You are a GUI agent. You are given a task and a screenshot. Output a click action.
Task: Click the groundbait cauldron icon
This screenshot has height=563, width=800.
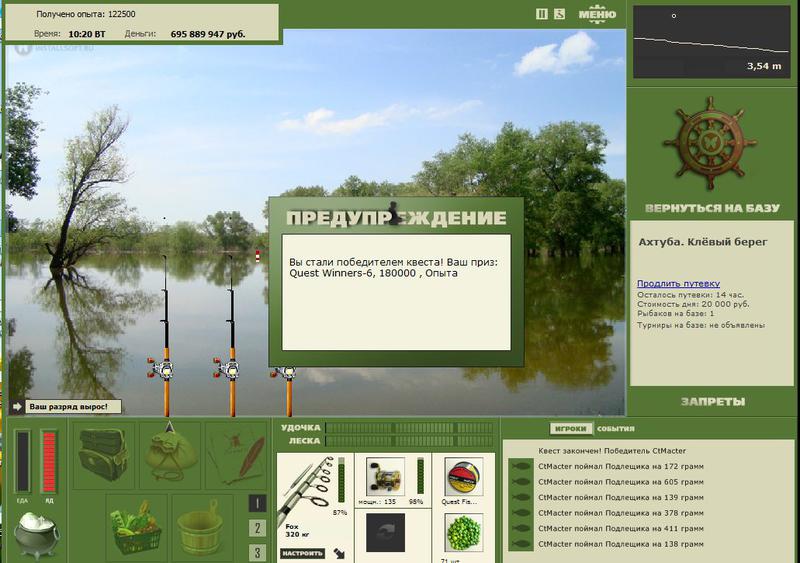tap(36, 535)
